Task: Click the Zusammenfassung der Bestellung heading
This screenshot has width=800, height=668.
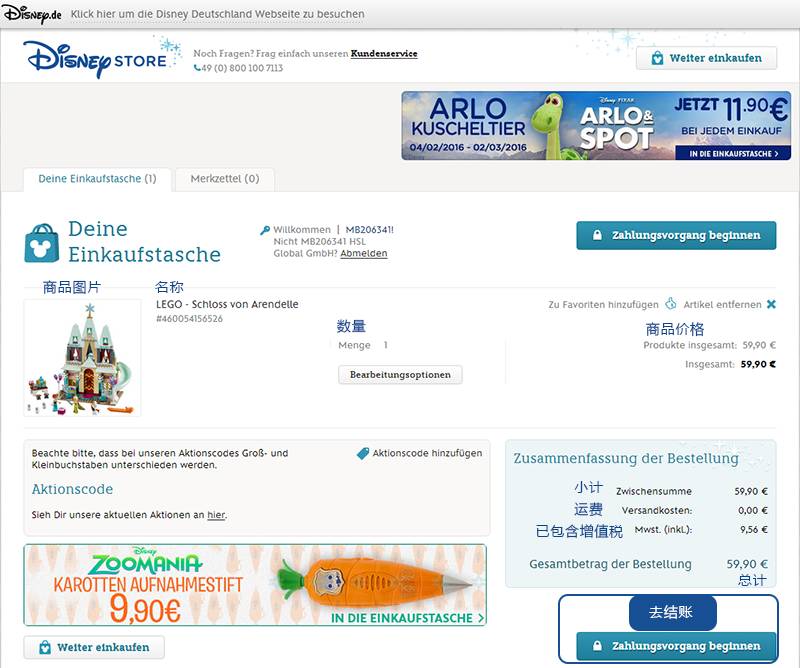Action: (626, 458)
